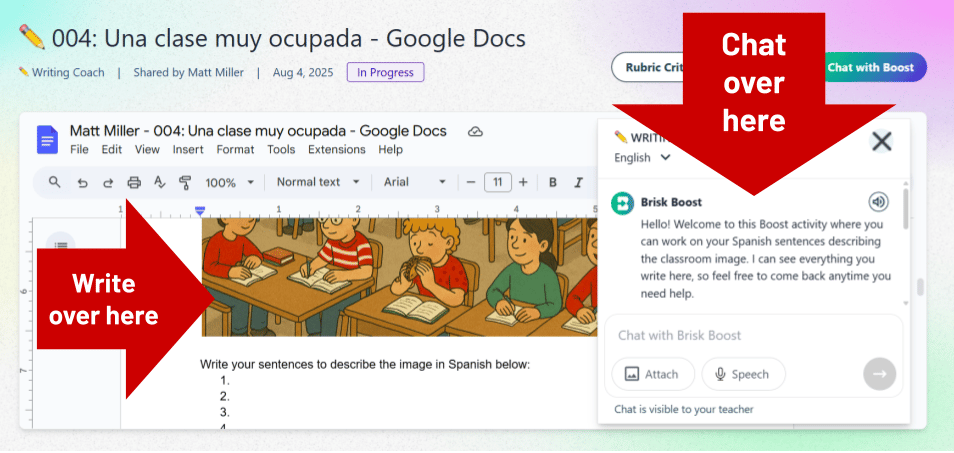Screen dimensions: 954x453
Task: Run spelling and grammar check
Action: 159,182
